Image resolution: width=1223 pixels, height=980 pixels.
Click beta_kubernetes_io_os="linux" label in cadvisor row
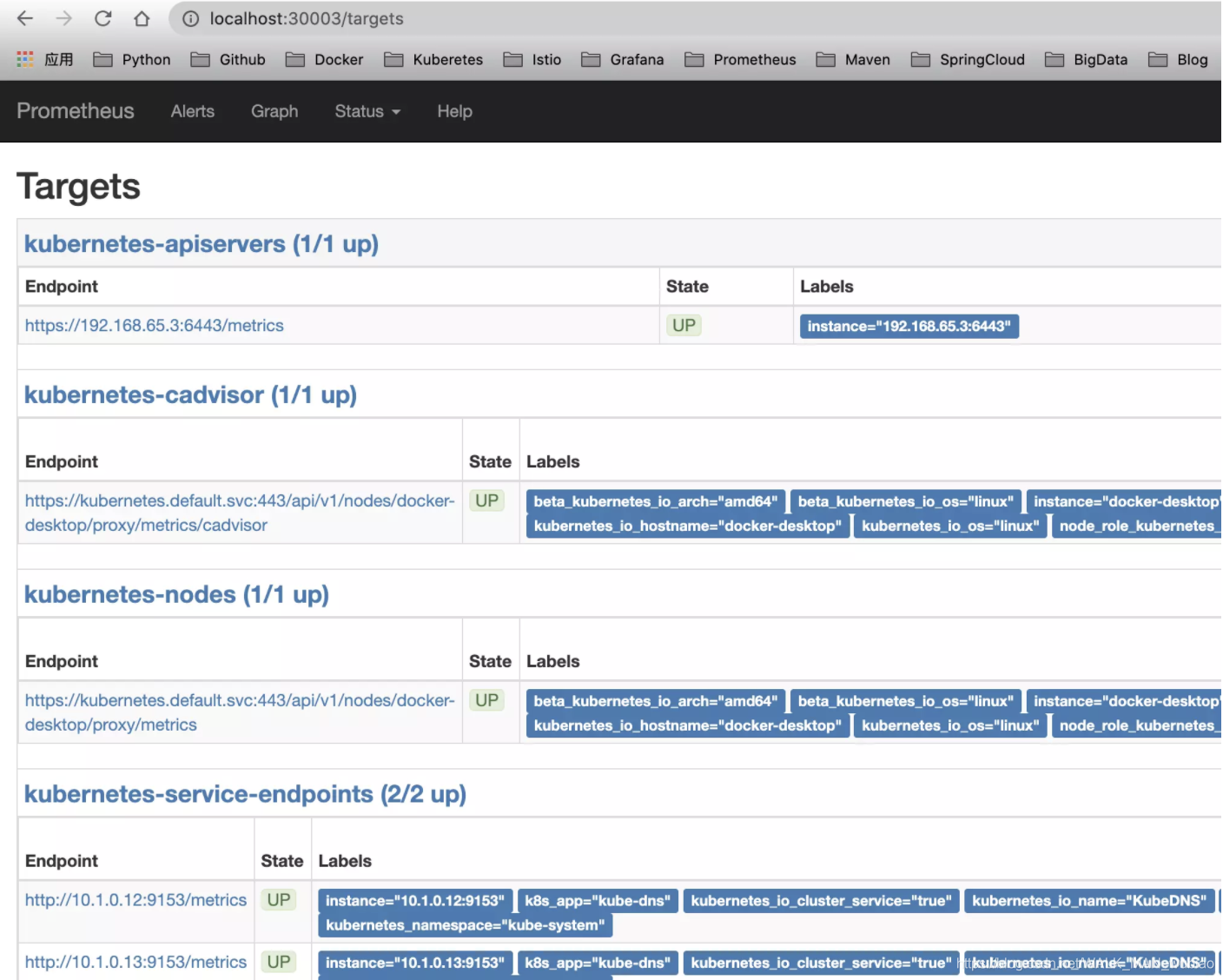[x=906, y=502]
